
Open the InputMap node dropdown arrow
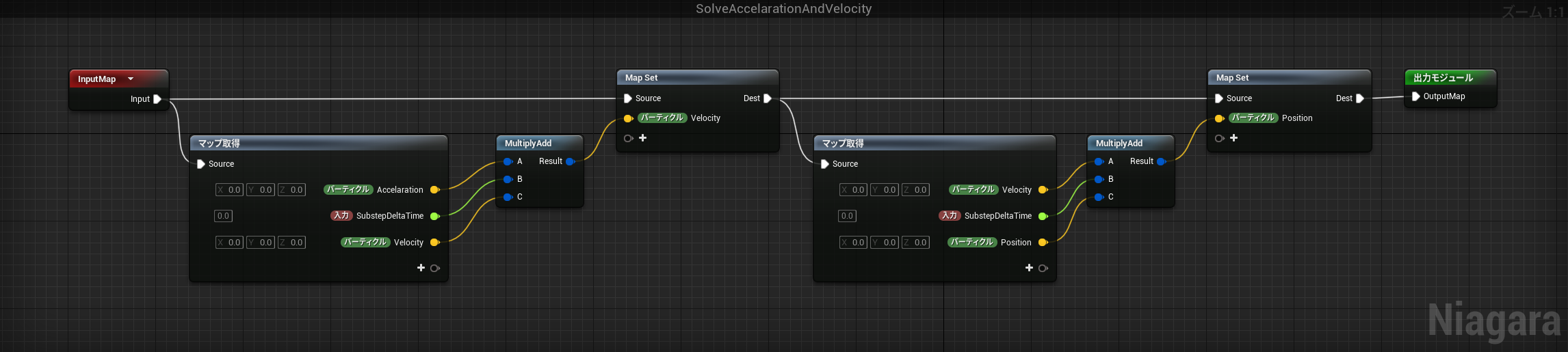click(x=131, y=79)
